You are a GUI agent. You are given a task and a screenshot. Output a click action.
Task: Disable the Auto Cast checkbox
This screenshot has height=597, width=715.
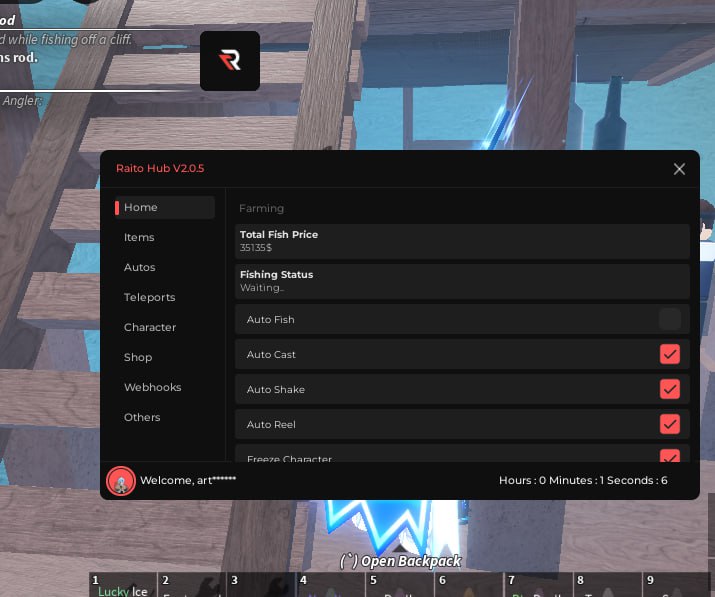(x=669, y=354)
